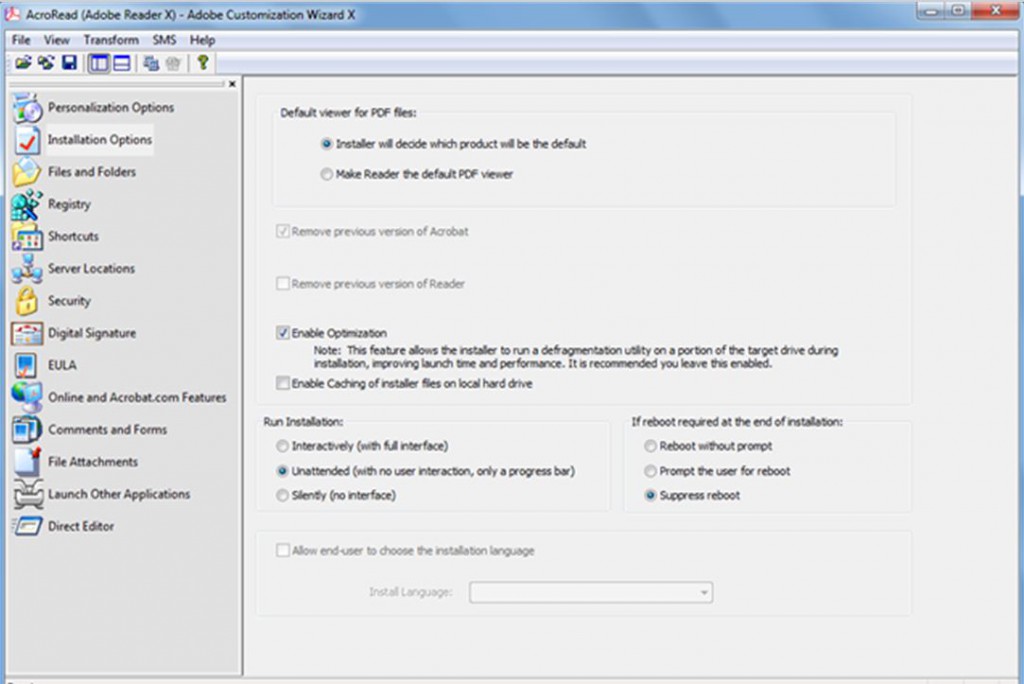Click the stacked windows toolbar icon
The image size is (1024, 684).
point(151,63)
